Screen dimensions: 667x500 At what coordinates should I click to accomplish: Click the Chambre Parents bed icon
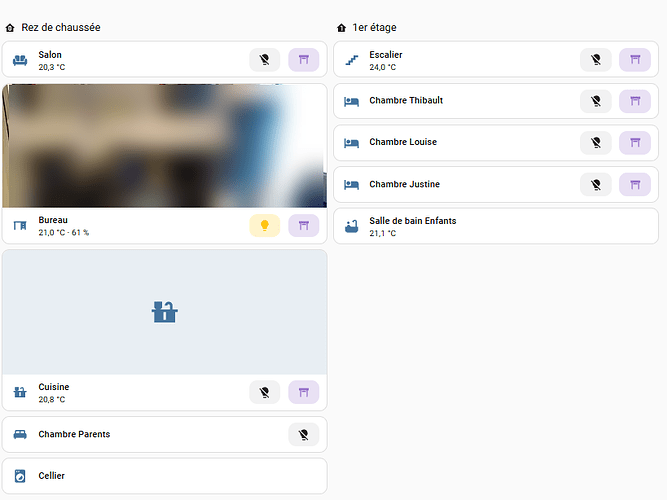tap(20, 435)
